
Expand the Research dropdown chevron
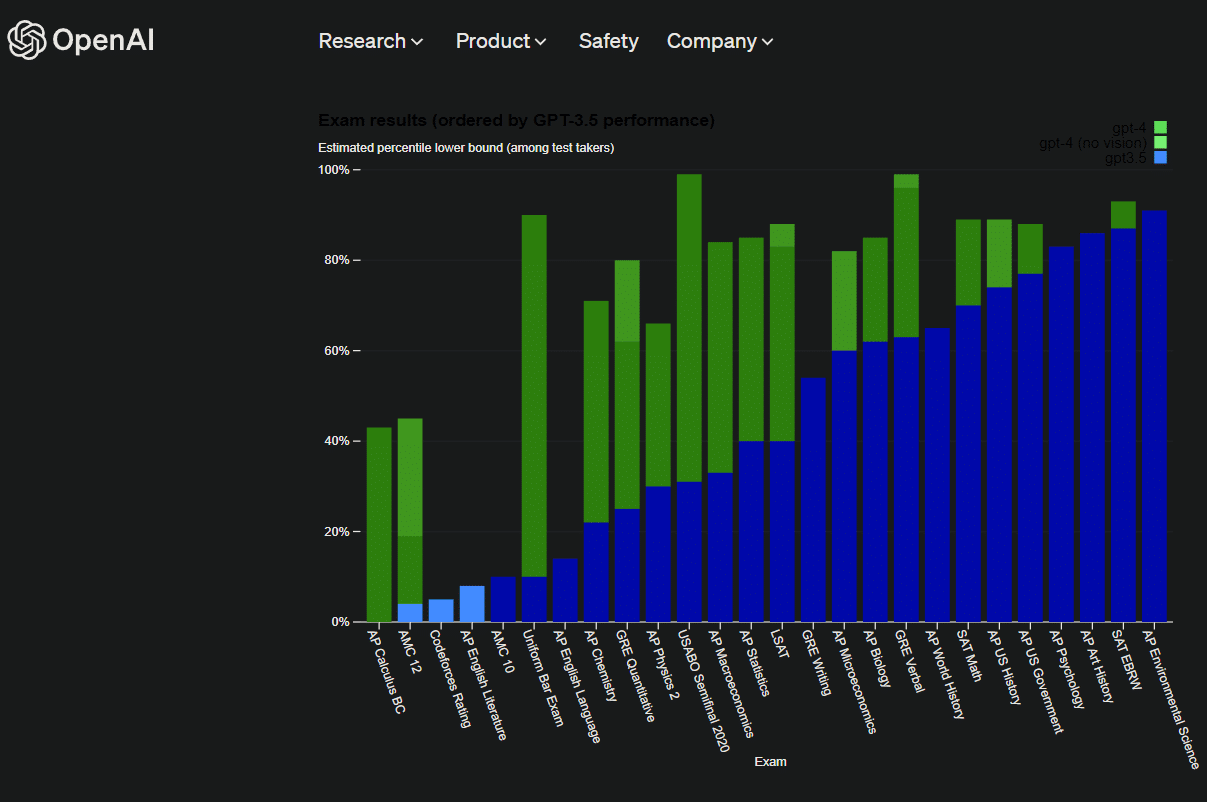click(417, 42)
